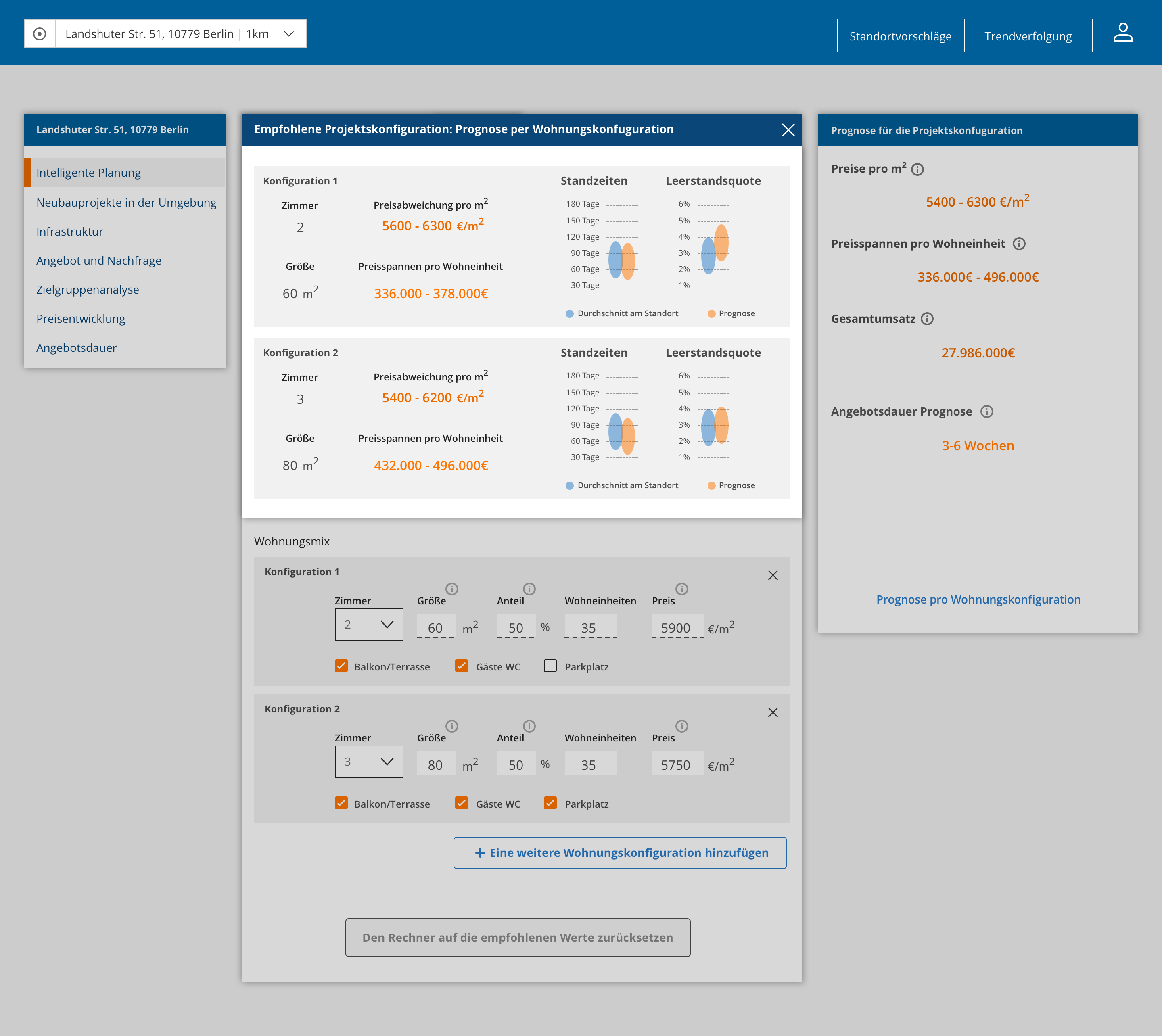Image resolution: width=1162 pixels, height=1036 pixels.
Task: Switch to Trendverfolgung in the top bar
Action: point(1028,36)
